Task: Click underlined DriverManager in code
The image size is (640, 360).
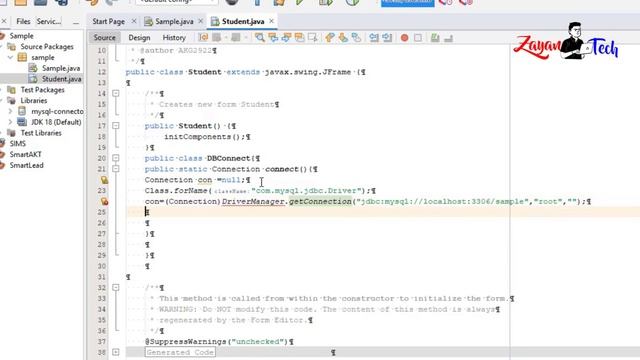Action: pos(253,201)
